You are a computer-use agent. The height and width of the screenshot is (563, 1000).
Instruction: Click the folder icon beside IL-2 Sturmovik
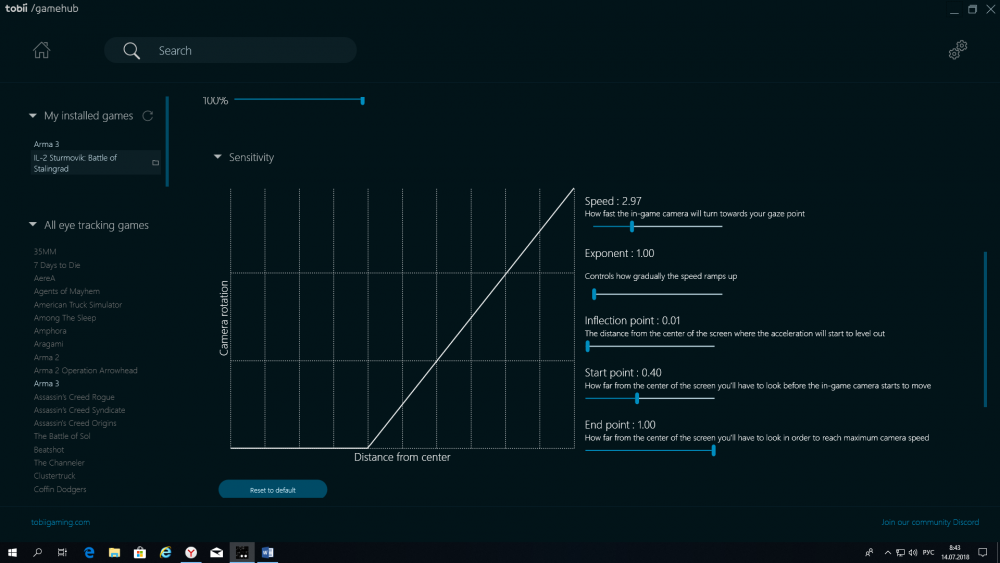pyautogui.click(x=155, y=163)
